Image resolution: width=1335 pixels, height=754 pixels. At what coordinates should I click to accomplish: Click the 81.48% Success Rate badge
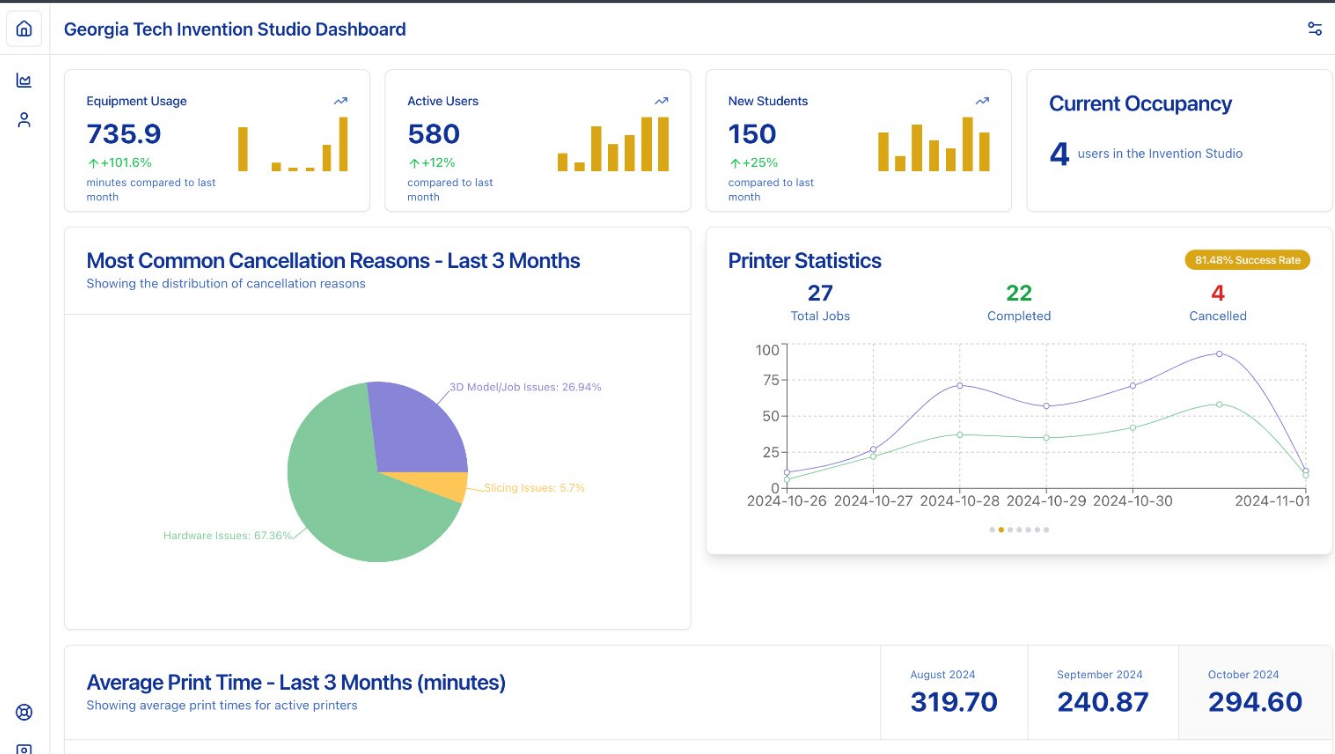(1247, 260)
